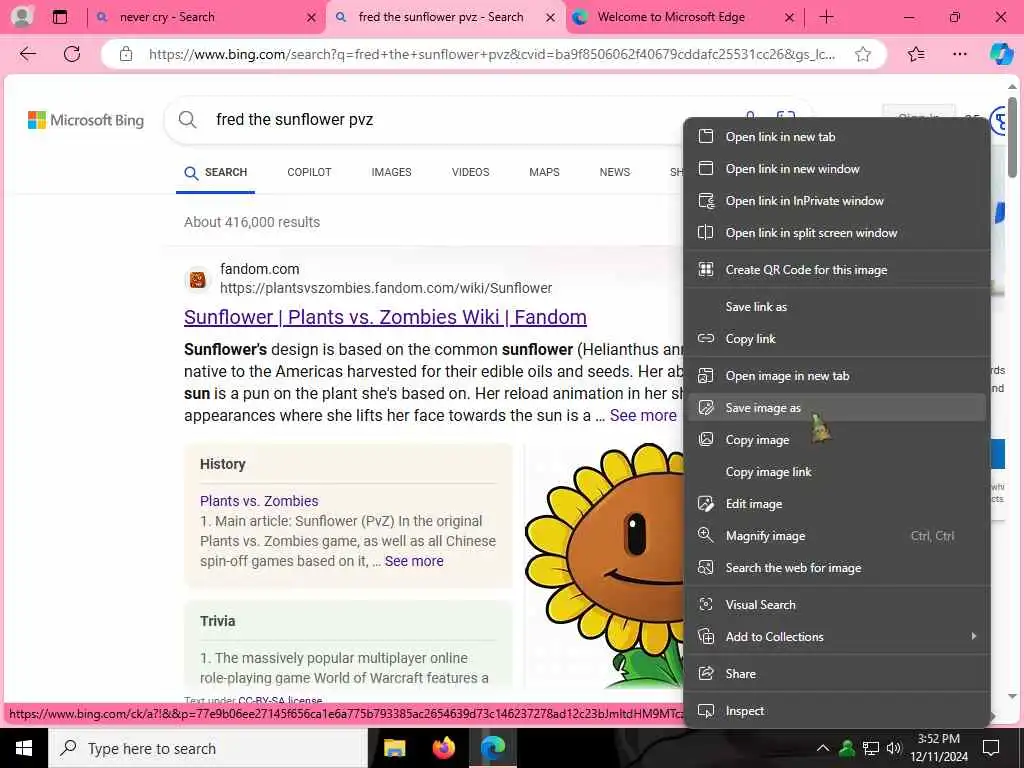Open the Favorites list icon

point(916,54)
